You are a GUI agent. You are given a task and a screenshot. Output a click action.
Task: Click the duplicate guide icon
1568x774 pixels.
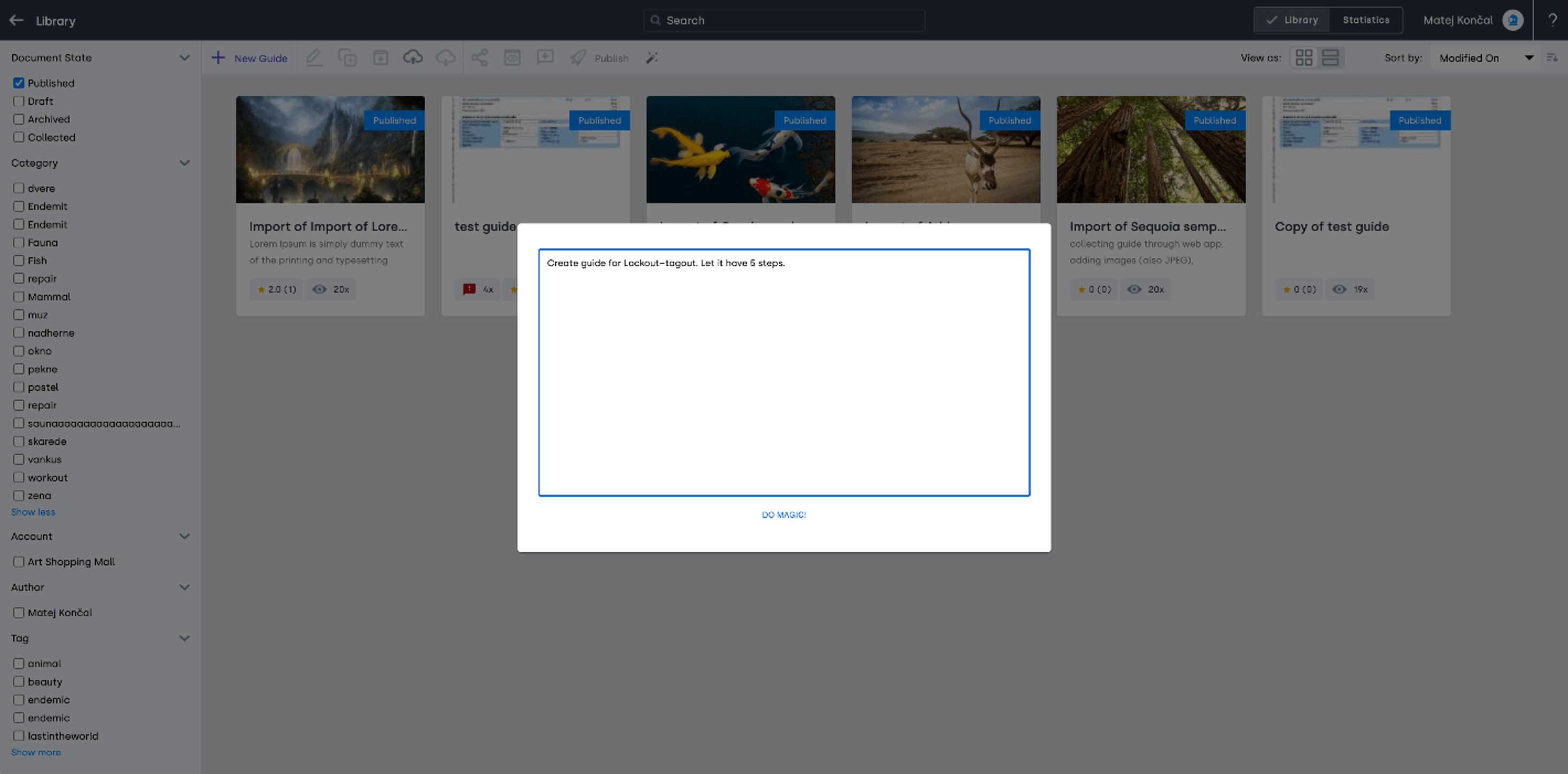[347, 58]
